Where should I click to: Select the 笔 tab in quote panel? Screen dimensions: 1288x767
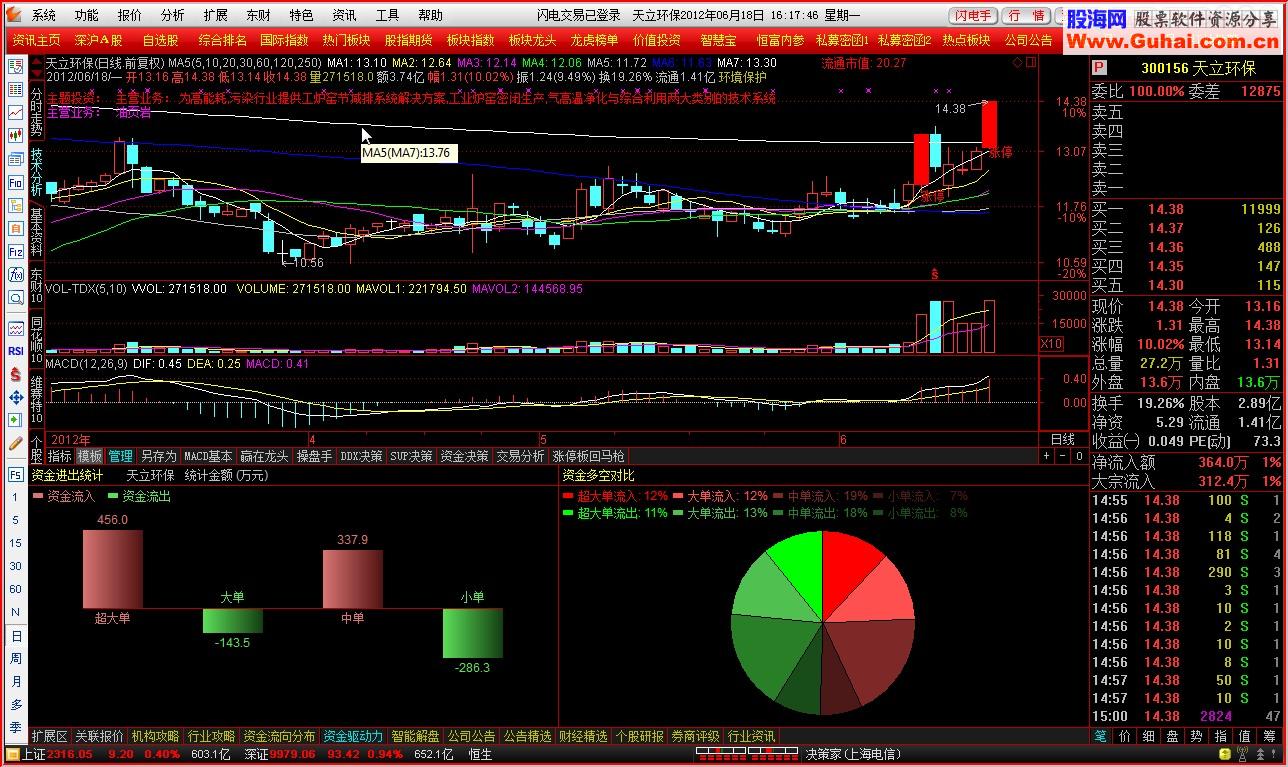click(1101, 736)
